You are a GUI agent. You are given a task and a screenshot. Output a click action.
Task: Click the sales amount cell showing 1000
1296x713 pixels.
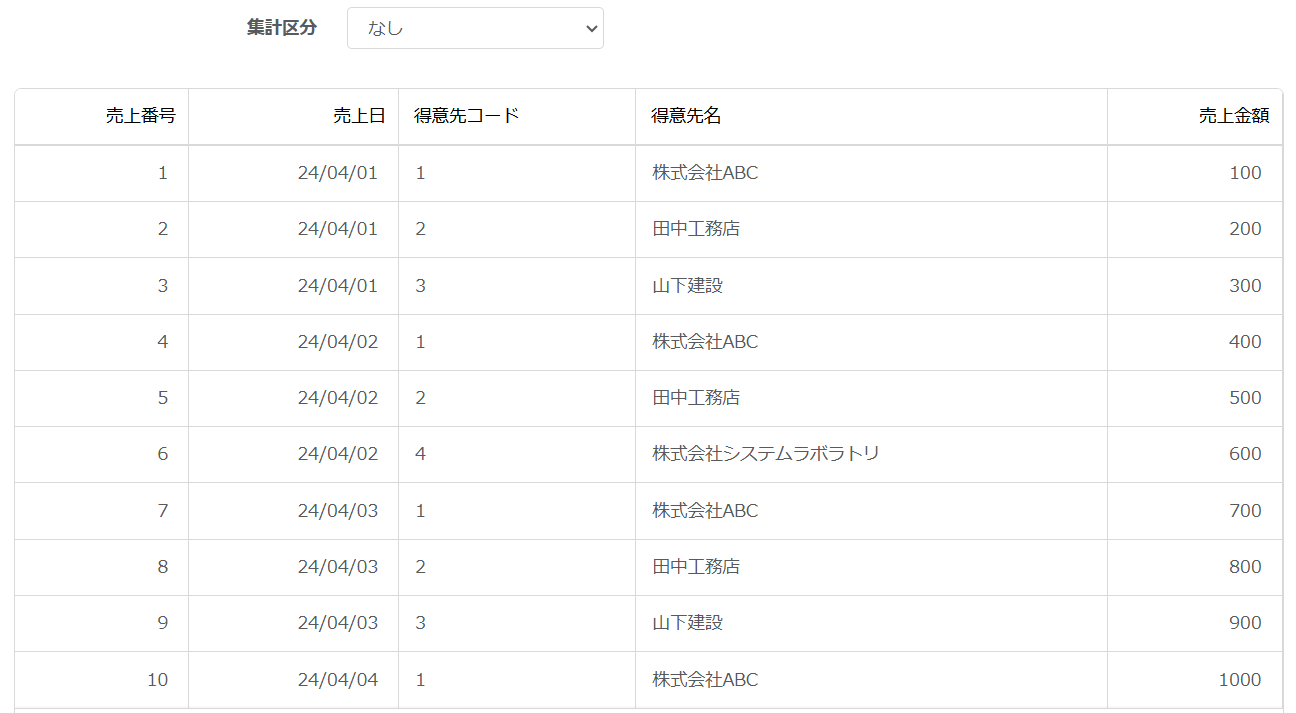coord(1194,680)
